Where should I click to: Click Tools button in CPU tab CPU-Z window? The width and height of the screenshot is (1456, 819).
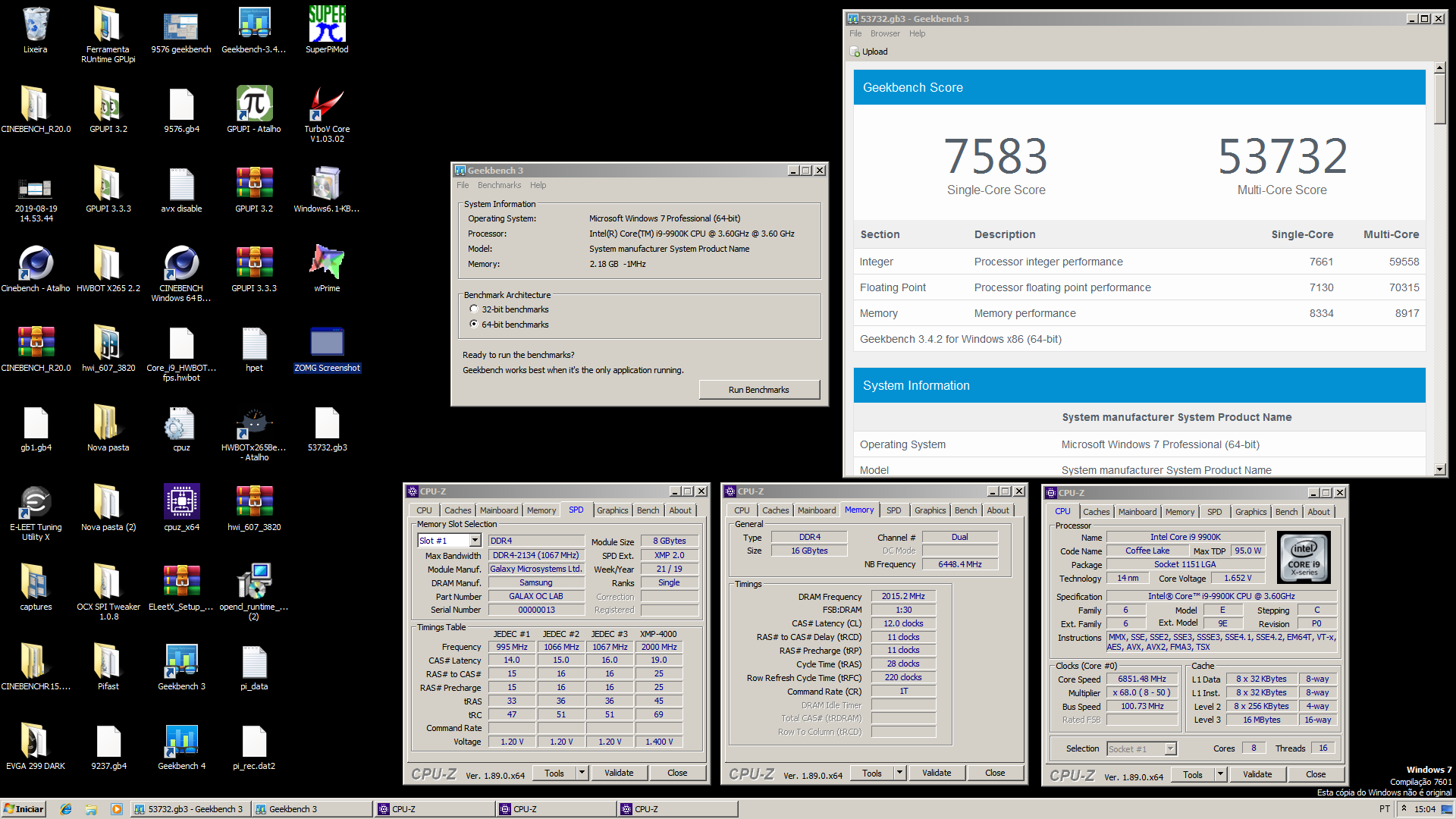[1193, 775]
